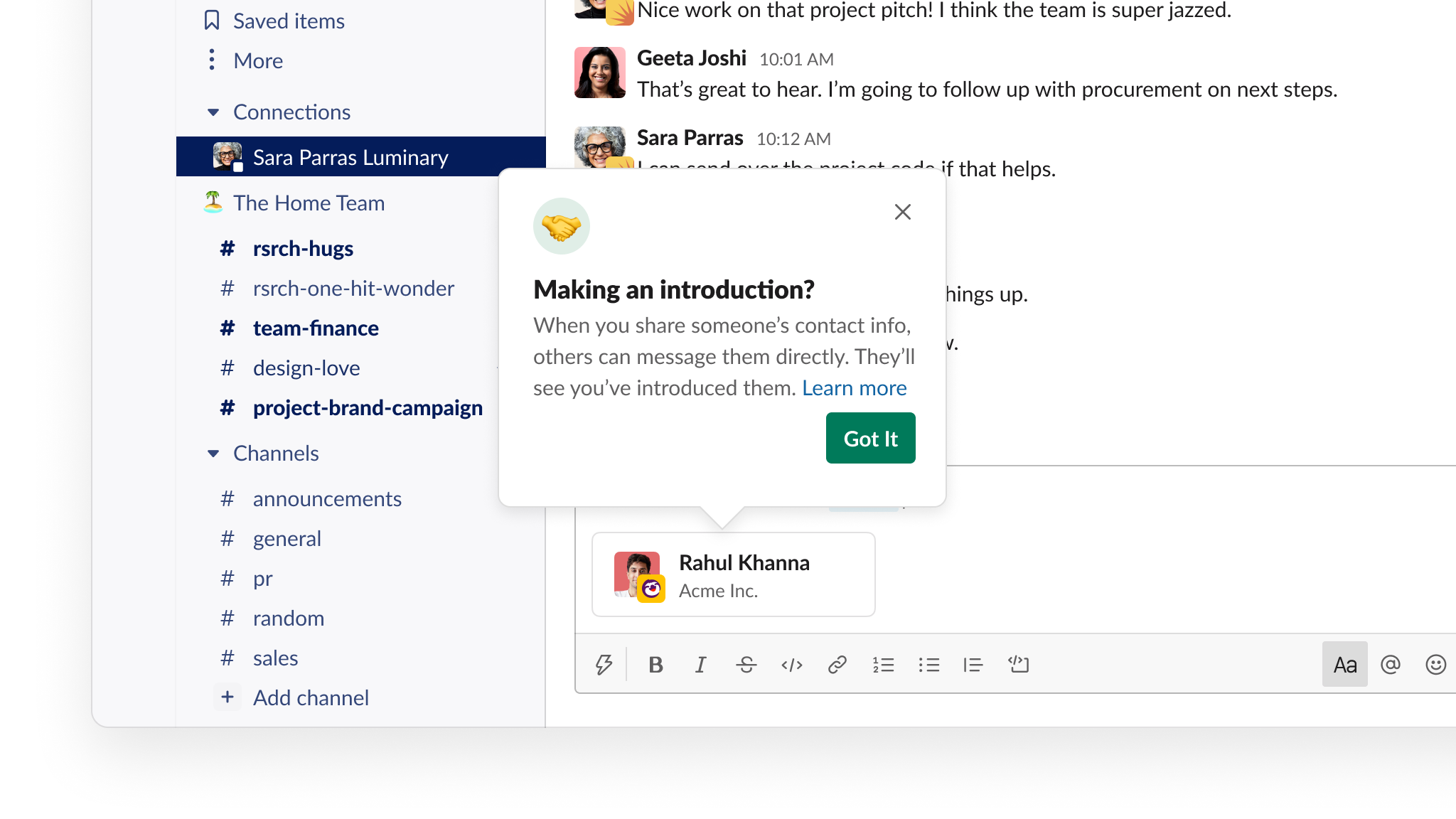This screenshot has height=819, width=1456.
Task: Click Rahul Khanna's contact avatar
Action: (x=638, y=575)
